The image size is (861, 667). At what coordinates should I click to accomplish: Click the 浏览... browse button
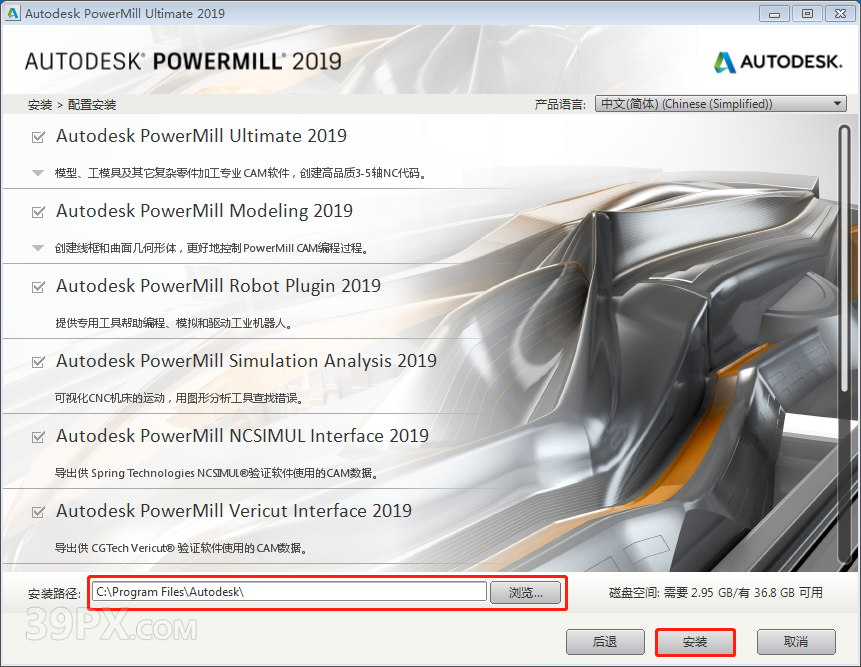click(x=525, y=592)
